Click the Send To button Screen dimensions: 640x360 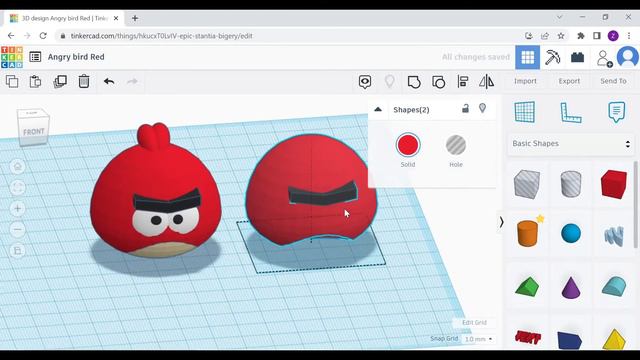tap(613, 81)
